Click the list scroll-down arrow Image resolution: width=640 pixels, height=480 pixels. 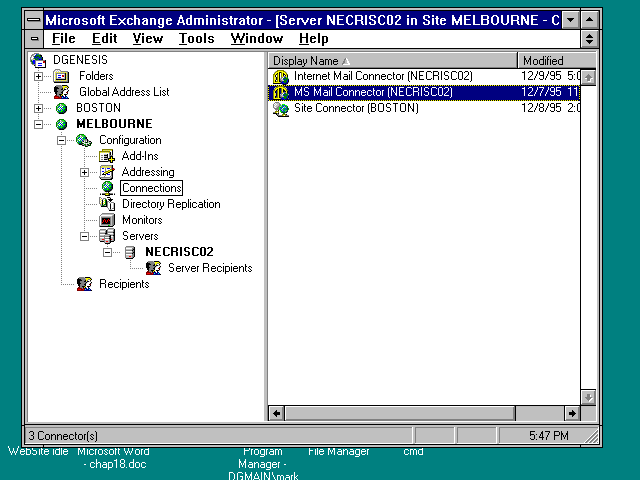click(x=588, y=397)
